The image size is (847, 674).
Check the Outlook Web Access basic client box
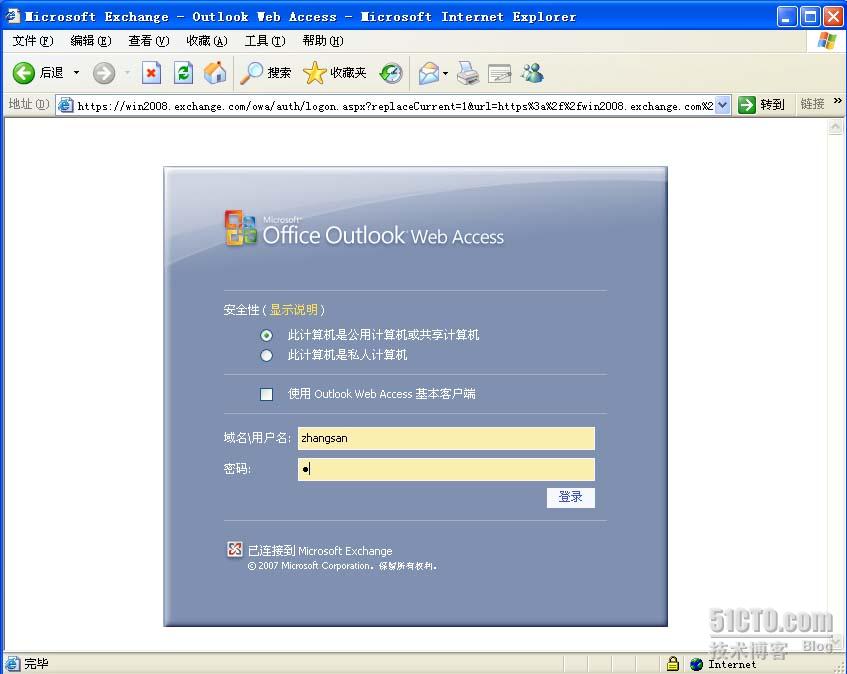[266, 394]
